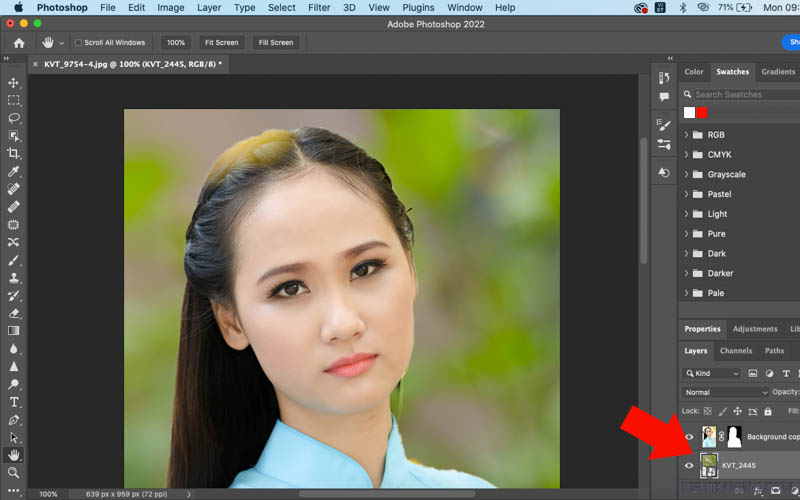Select the Move tool
The width and height of the screenshot is (800, 500).
(x=14, y=83)
